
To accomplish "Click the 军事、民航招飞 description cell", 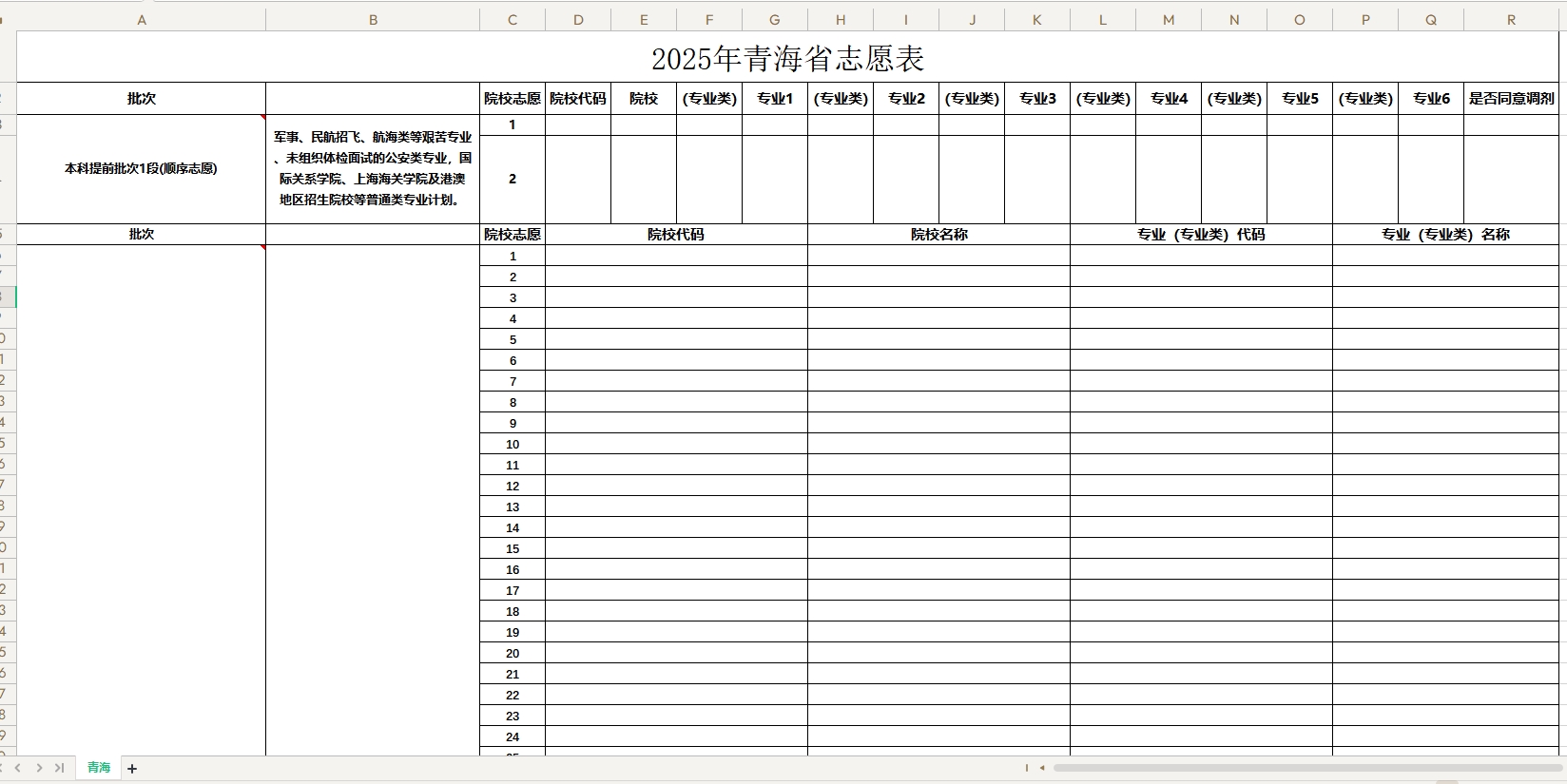I will pos(373,169).
